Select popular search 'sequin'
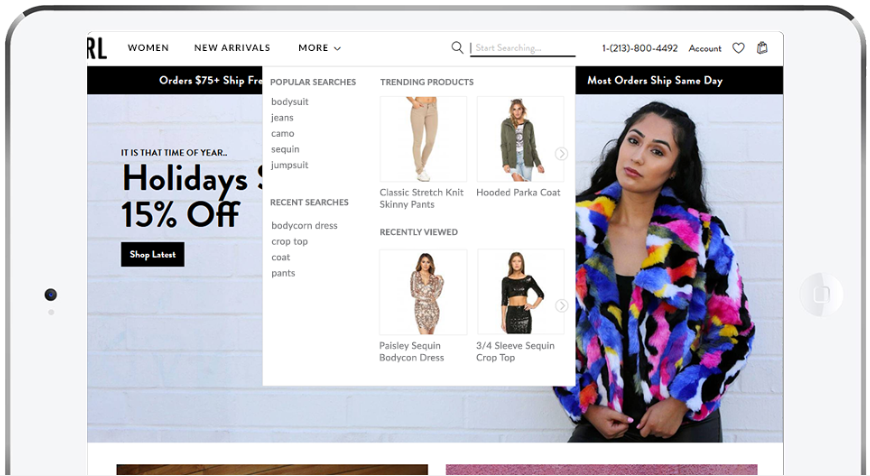Viewport: 870px width, 476px height. click(285, 149)
